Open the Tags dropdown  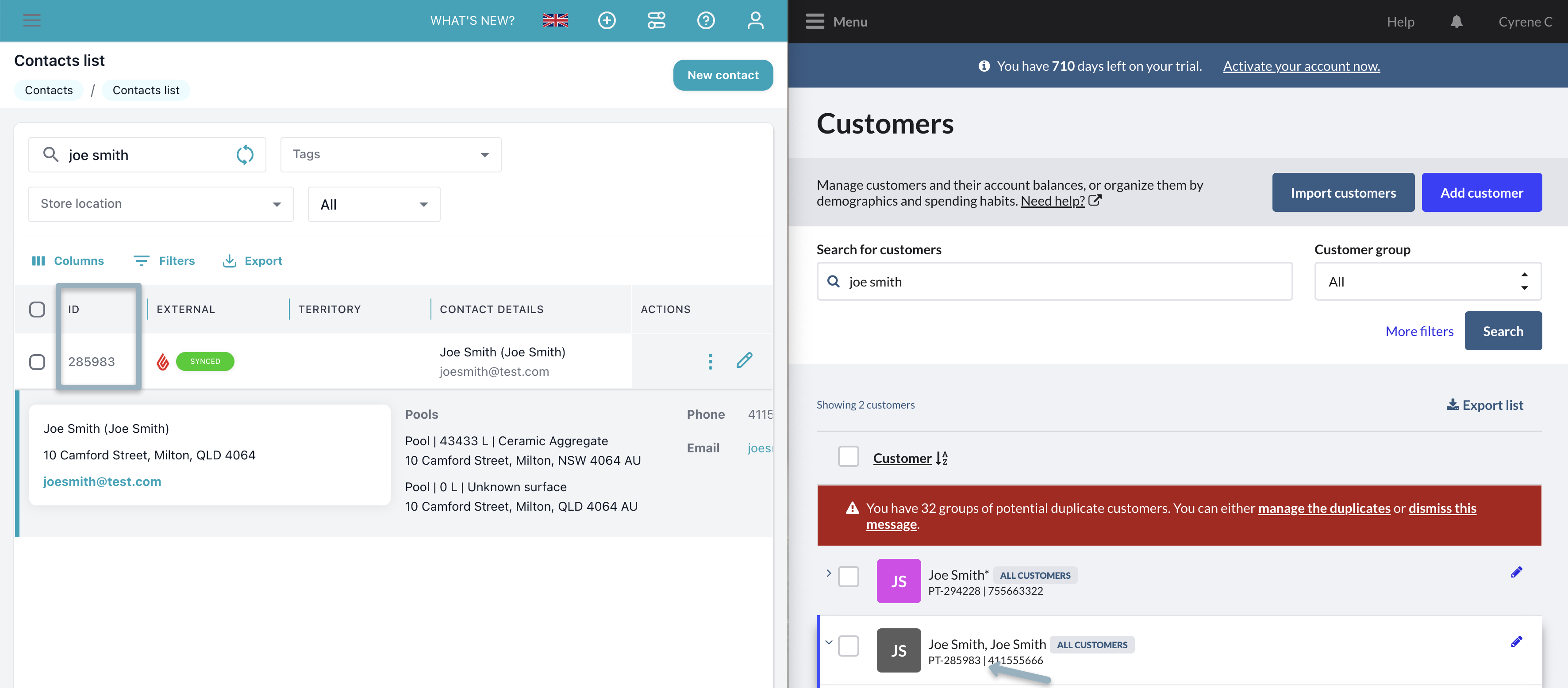(390, 154)
